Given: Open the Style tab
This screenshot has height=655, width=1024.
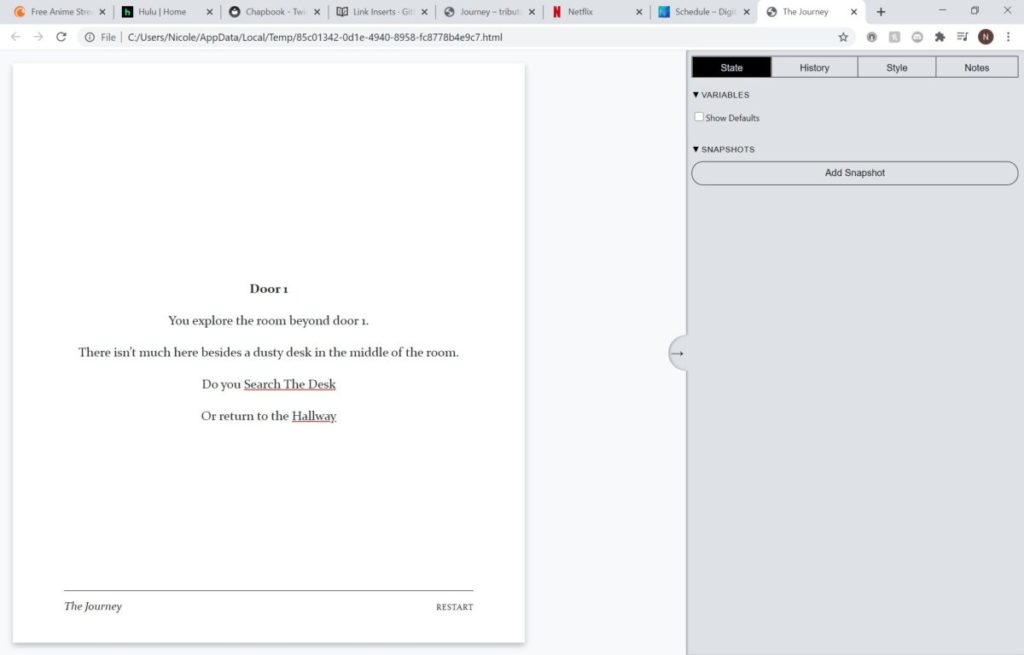Looking at the screenshot, I should point(896,67).
